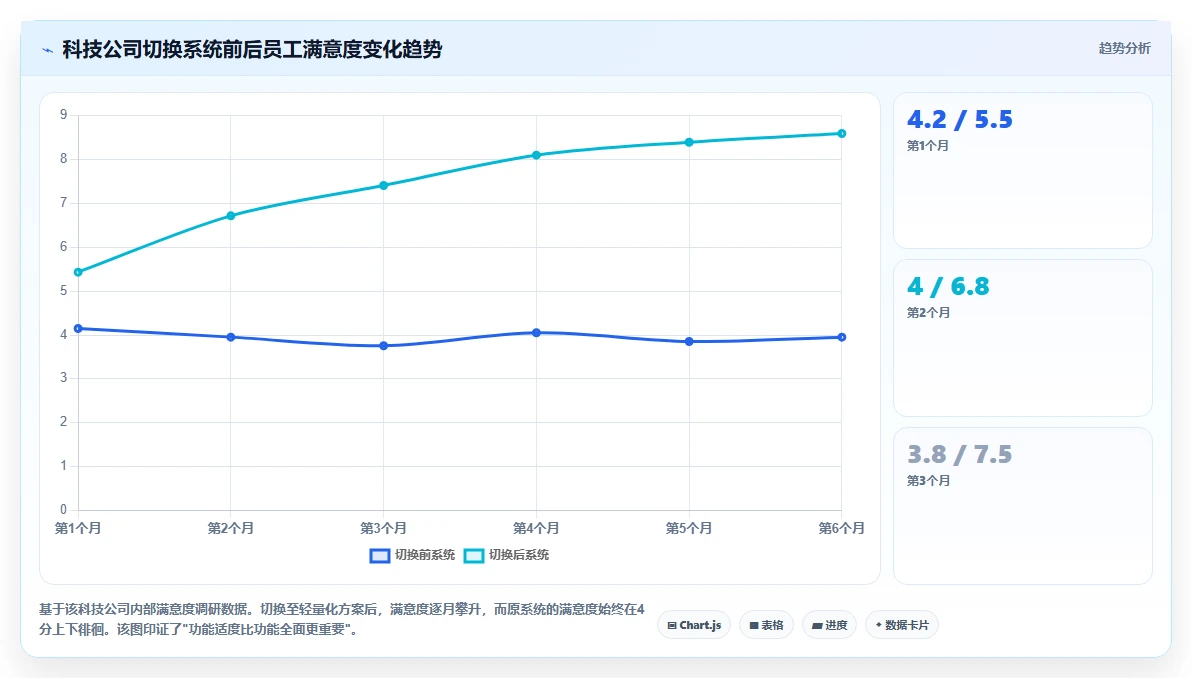This screenshot has height=678, width=1192.
Task: Click the 第1个月 point on the blue line
Action: pyautogui.click(x=78, y=328)
